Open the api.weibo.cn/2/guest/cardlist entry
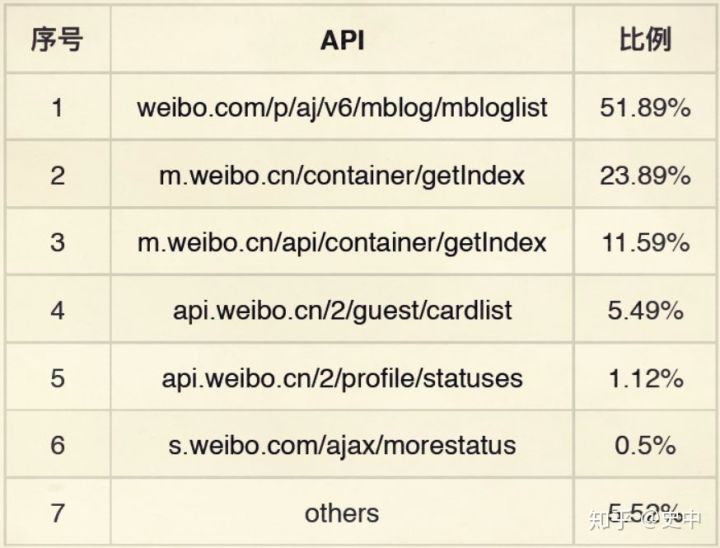This screenshot has height=548, width=720. 342,310
